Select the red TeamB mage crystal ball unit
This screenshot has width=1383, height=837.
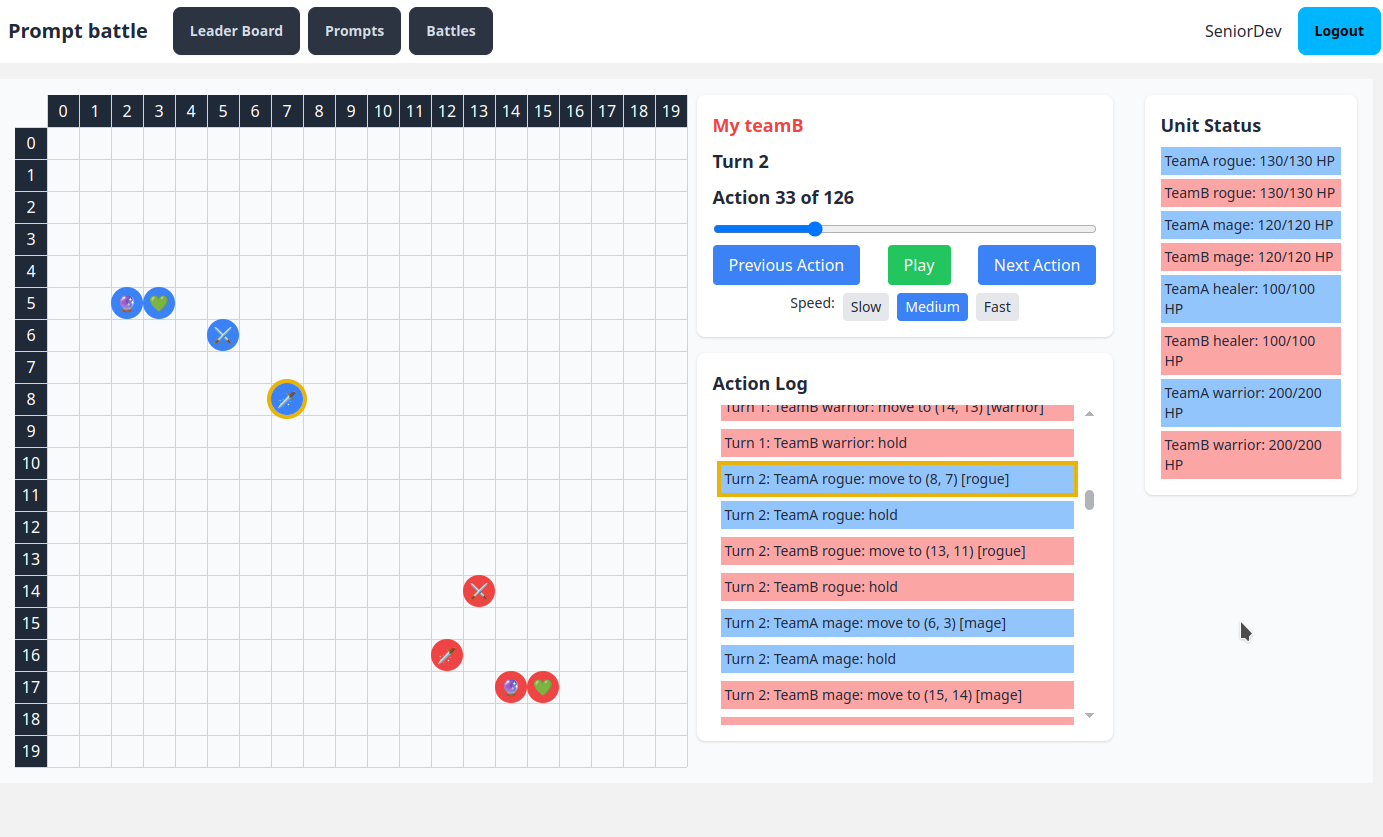[511, 687]
